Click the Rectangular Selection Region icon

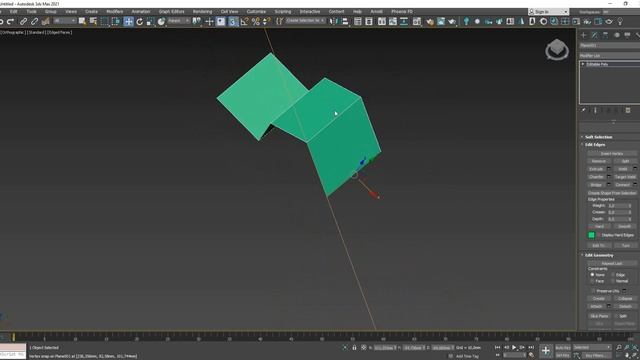(104, 21)
